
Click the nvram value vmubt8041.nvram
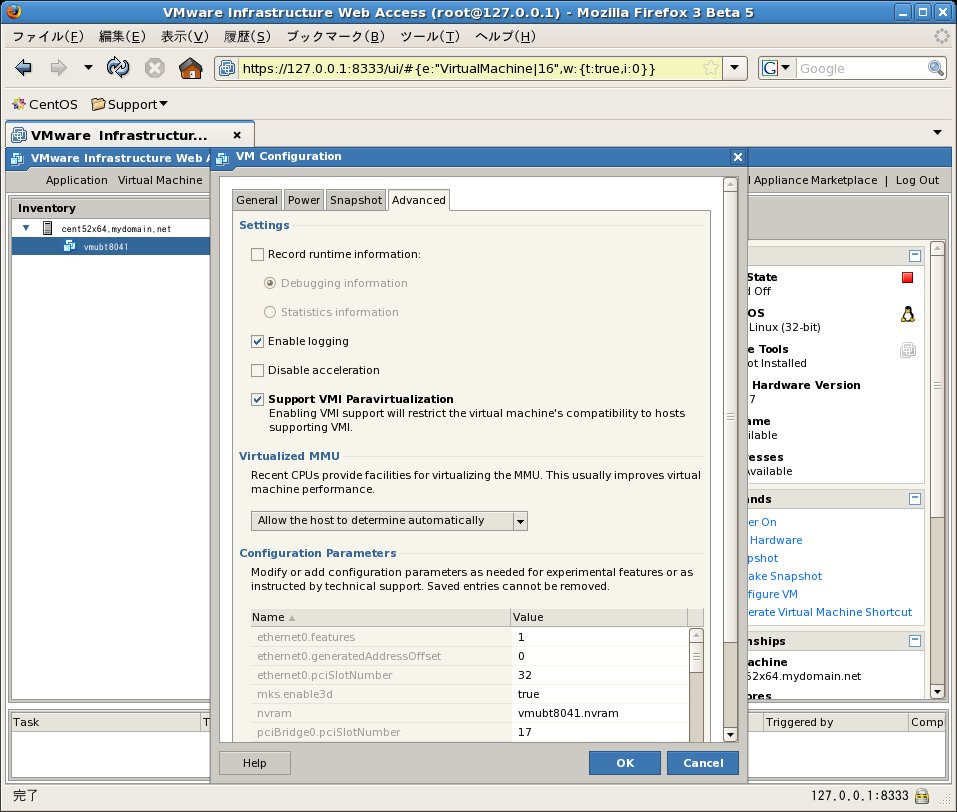point(568,713)
